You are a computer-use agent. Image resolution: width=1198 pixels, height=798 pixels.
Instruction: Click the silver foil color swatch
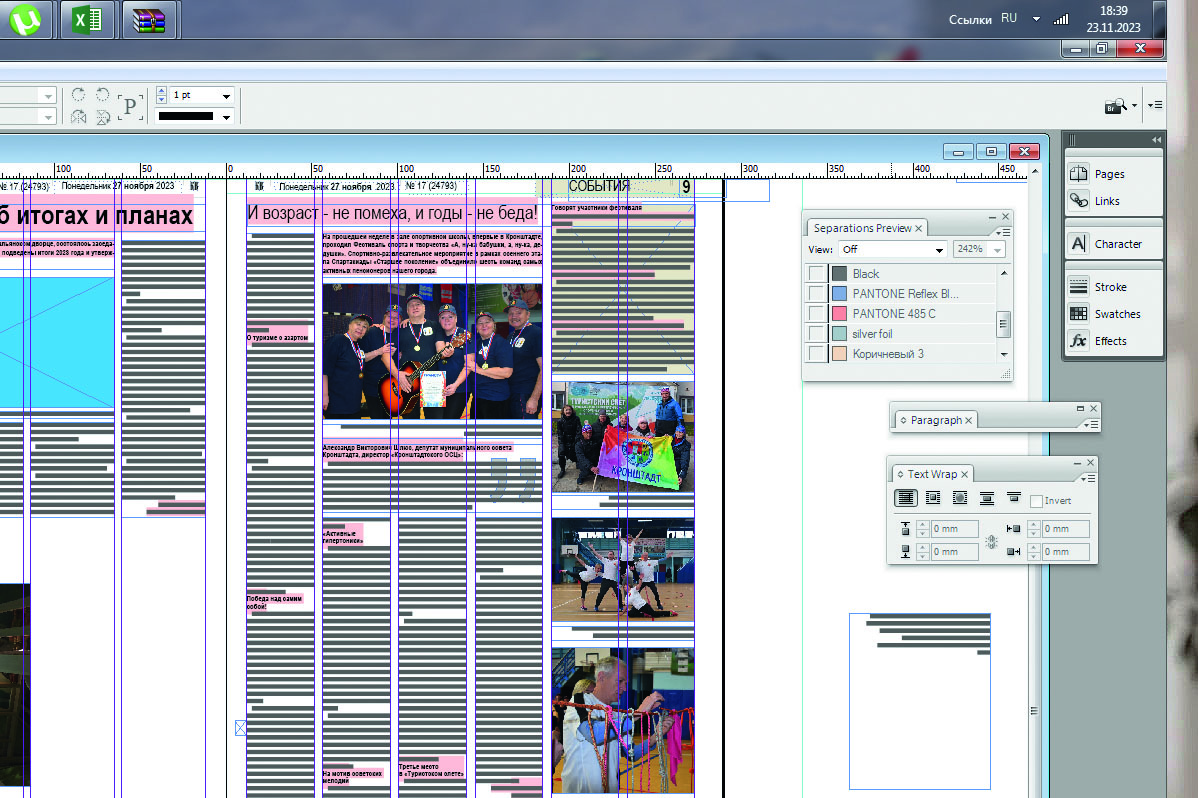(839, 334)
